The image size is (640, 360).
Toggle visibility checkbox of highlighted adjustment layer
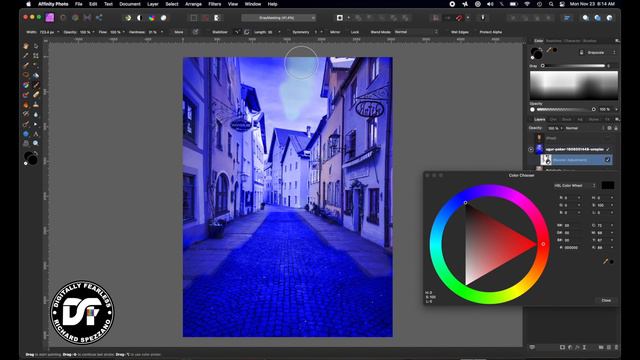pyautogui.click(x=608, y=160)
